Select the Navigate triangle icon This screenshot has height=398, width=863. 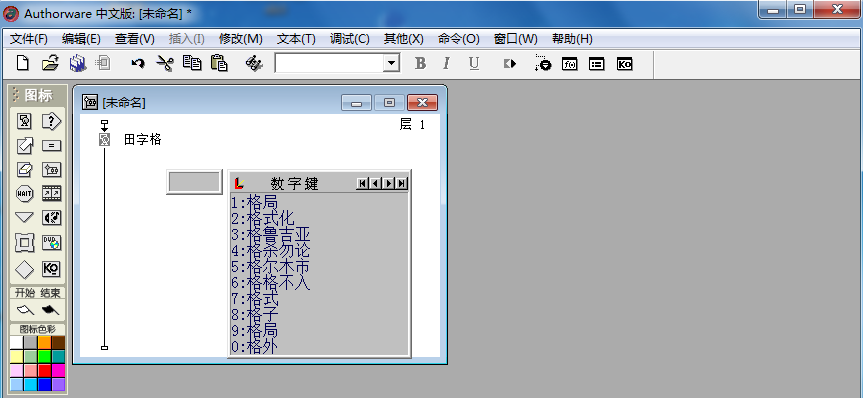[24, 218]
